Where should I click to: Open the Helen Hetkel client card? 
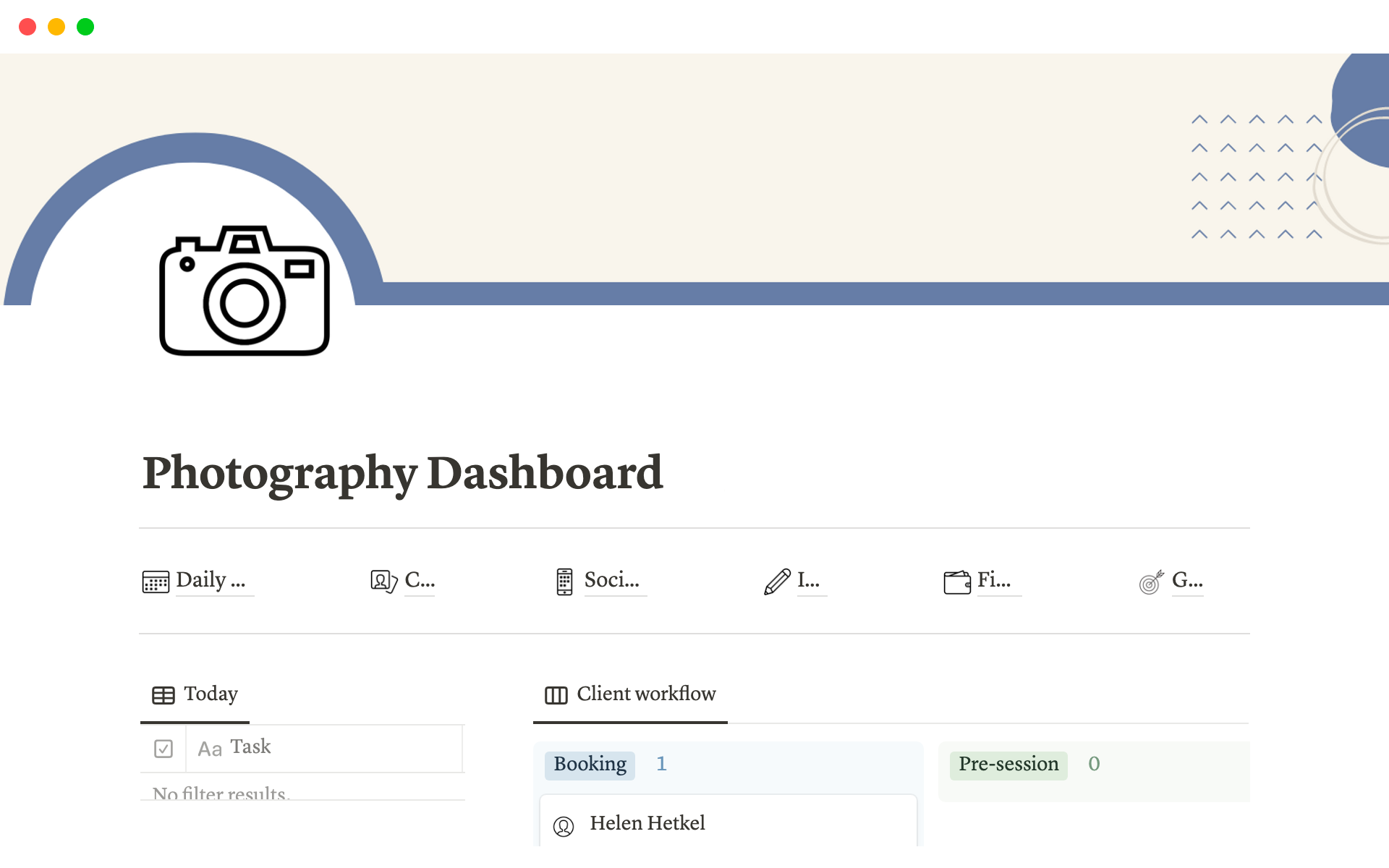728,822
